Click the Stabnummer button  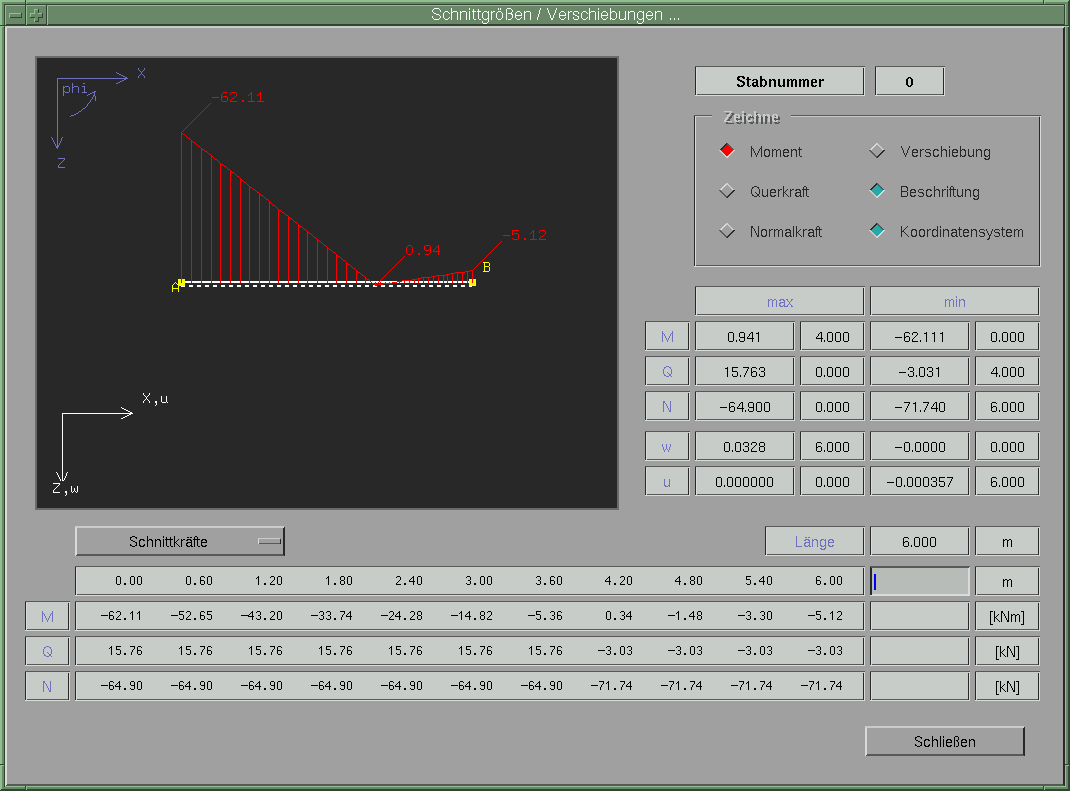pos(779,82)
